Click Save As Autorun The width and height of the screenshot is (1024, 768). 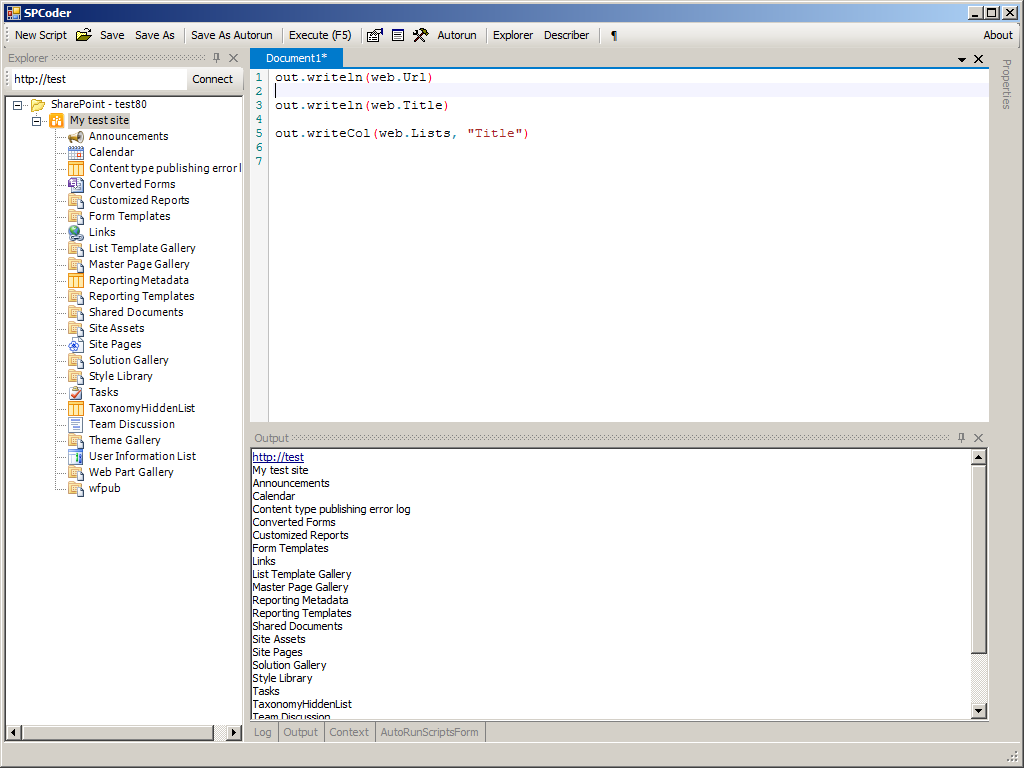232,35
